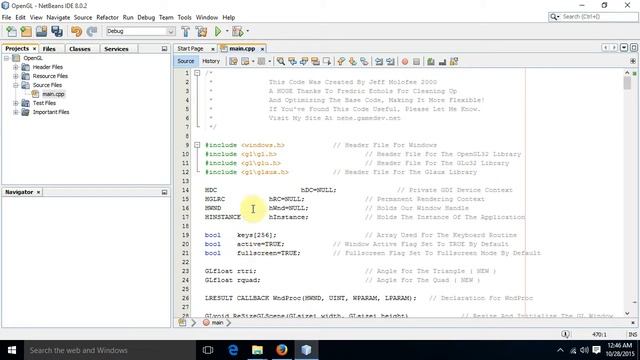
Task: Stop Macro Recording with square icon
Action: pyautogui.click(x=416, y=62)
